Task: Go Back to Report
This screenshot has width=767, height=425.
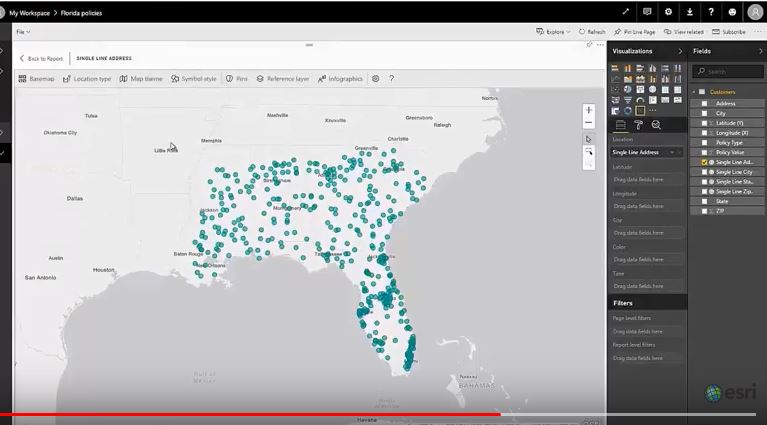Action: pyautogui.click(x=42, y=58)
